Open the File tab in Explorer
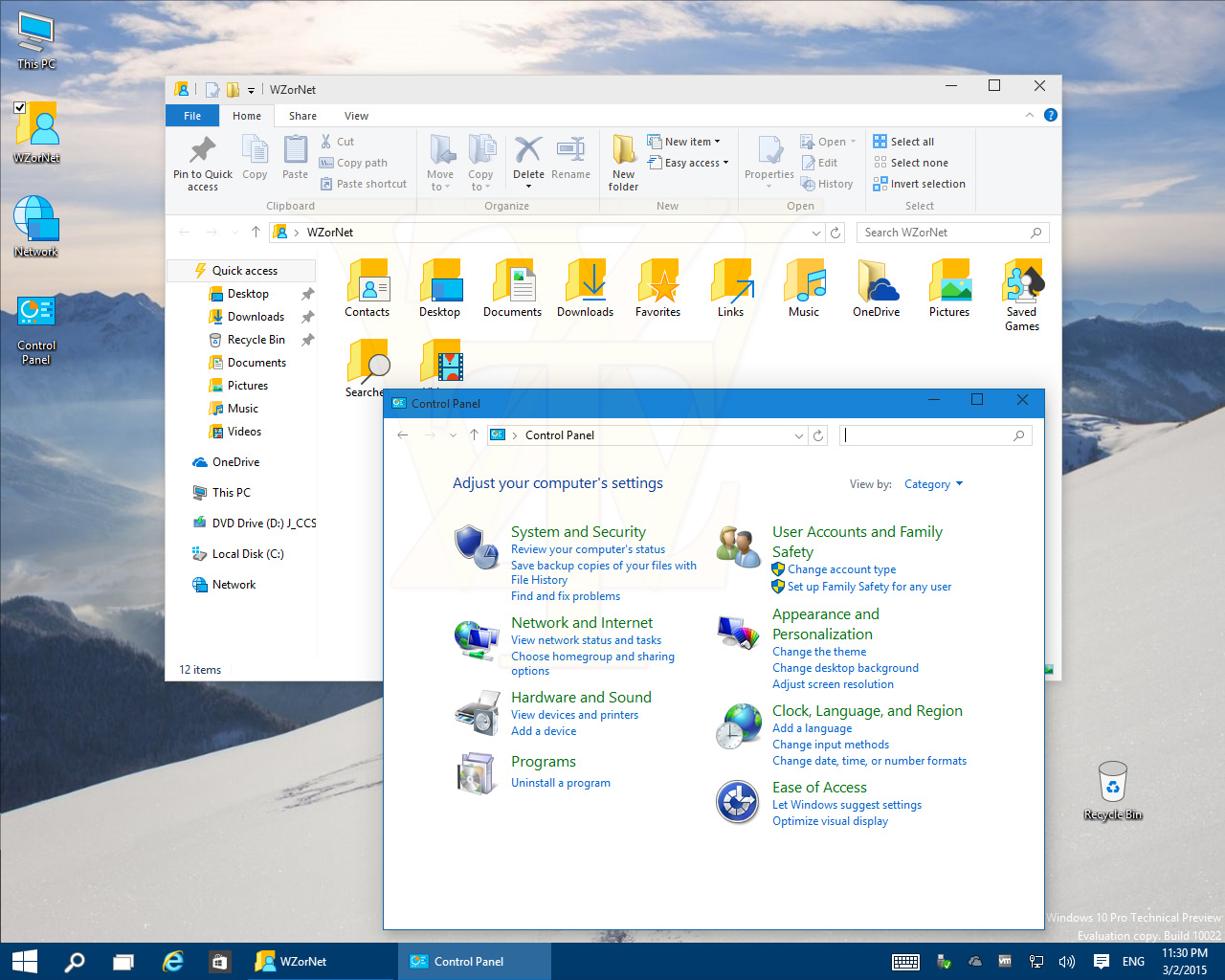 click(192, 116)
